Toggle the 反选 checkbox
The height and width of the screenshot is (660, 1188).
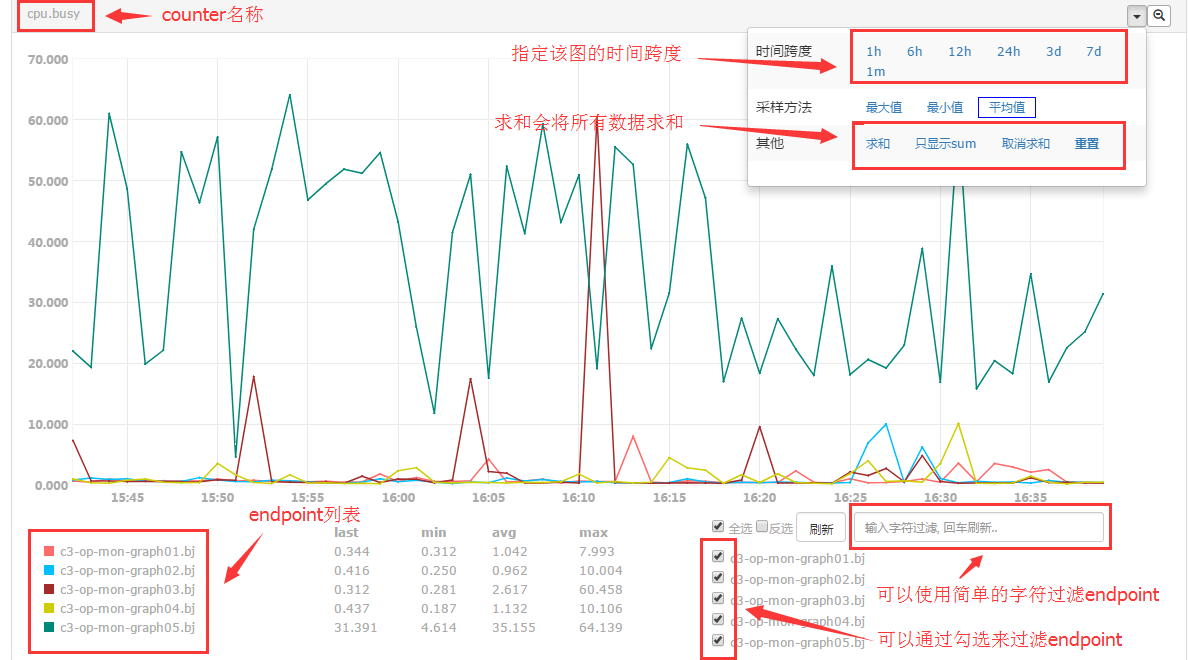762,527
